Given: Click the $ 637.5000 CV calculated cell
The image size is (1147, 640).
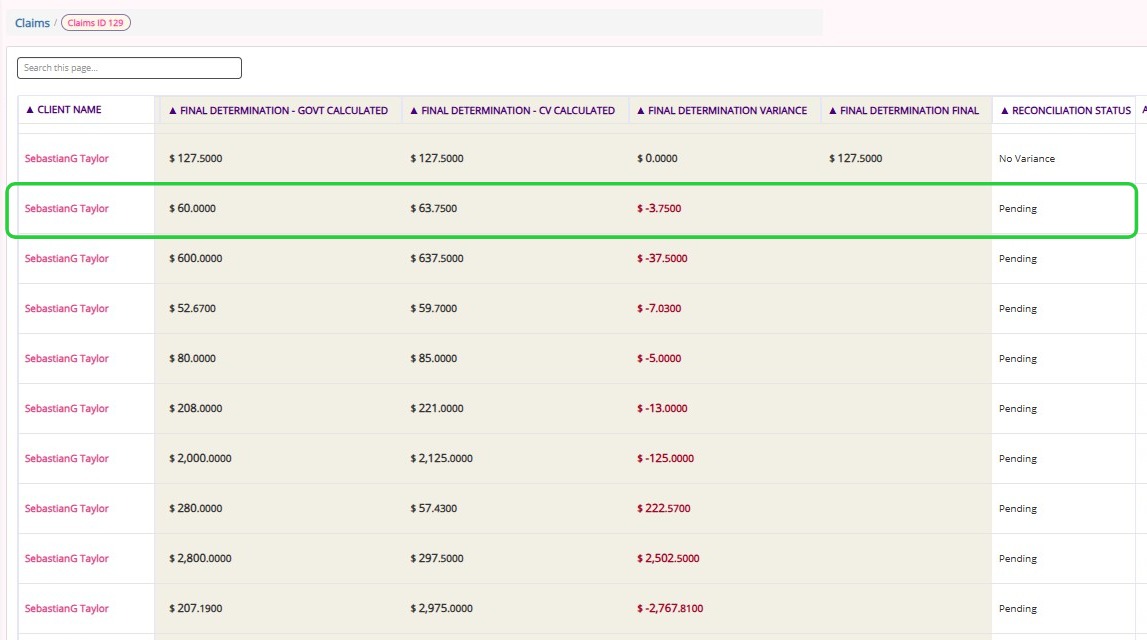Looking at the screenshot, I should pos(437,258).
